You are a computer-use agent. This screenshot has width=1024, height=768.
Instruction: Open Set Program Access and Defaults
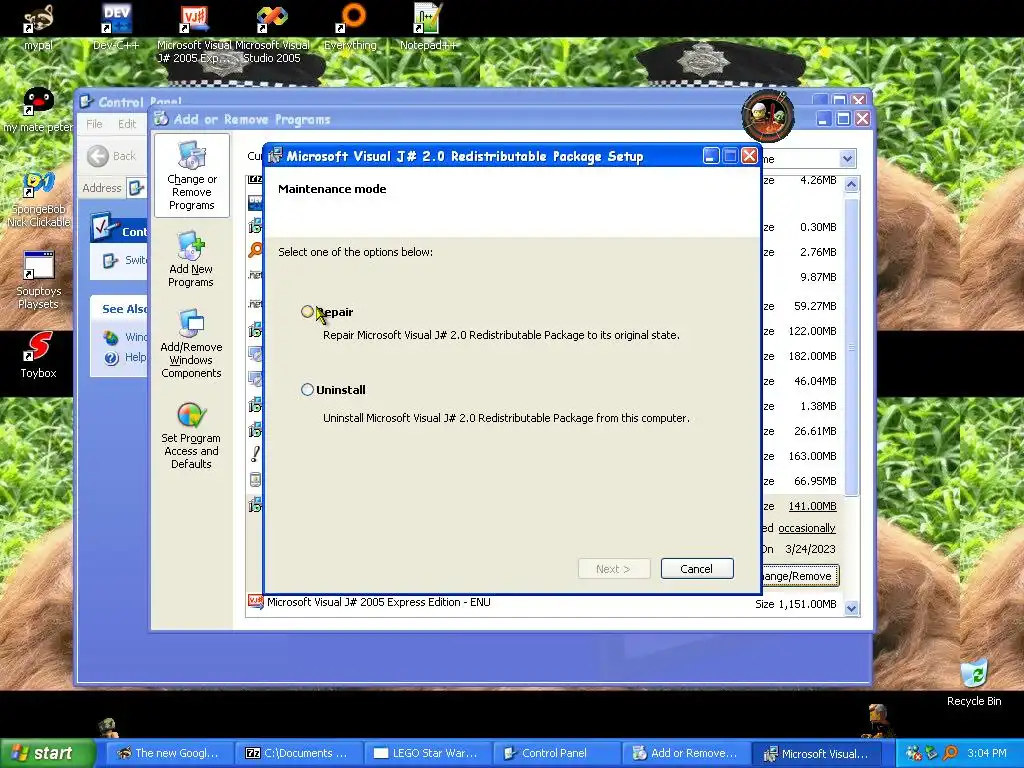click(191, 435)
